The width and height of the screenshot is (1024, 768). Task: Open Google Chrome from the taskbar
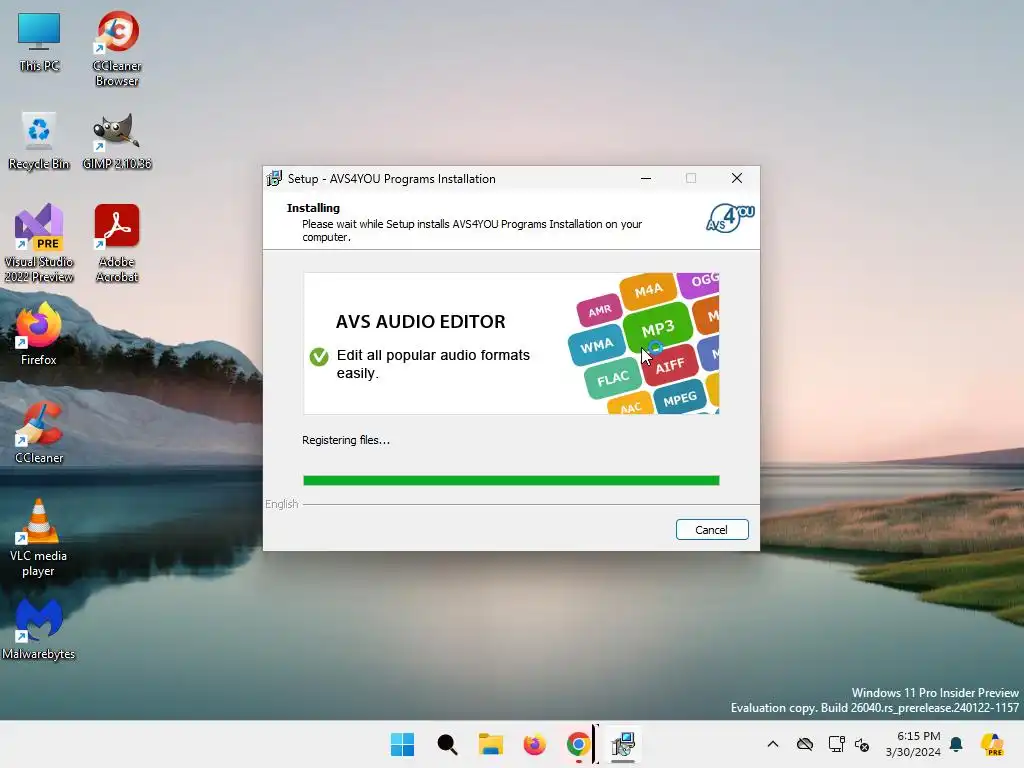coord(578,744)
